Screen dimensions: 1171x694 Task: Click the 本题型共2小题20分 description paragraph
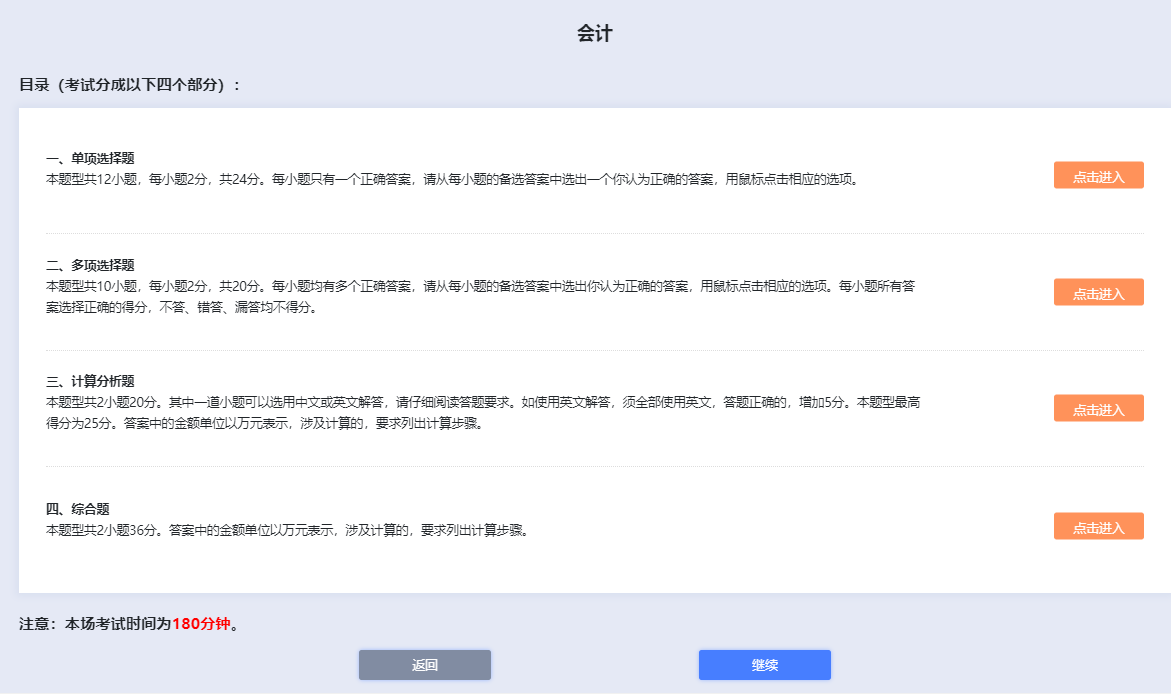(x=482, y=402)
